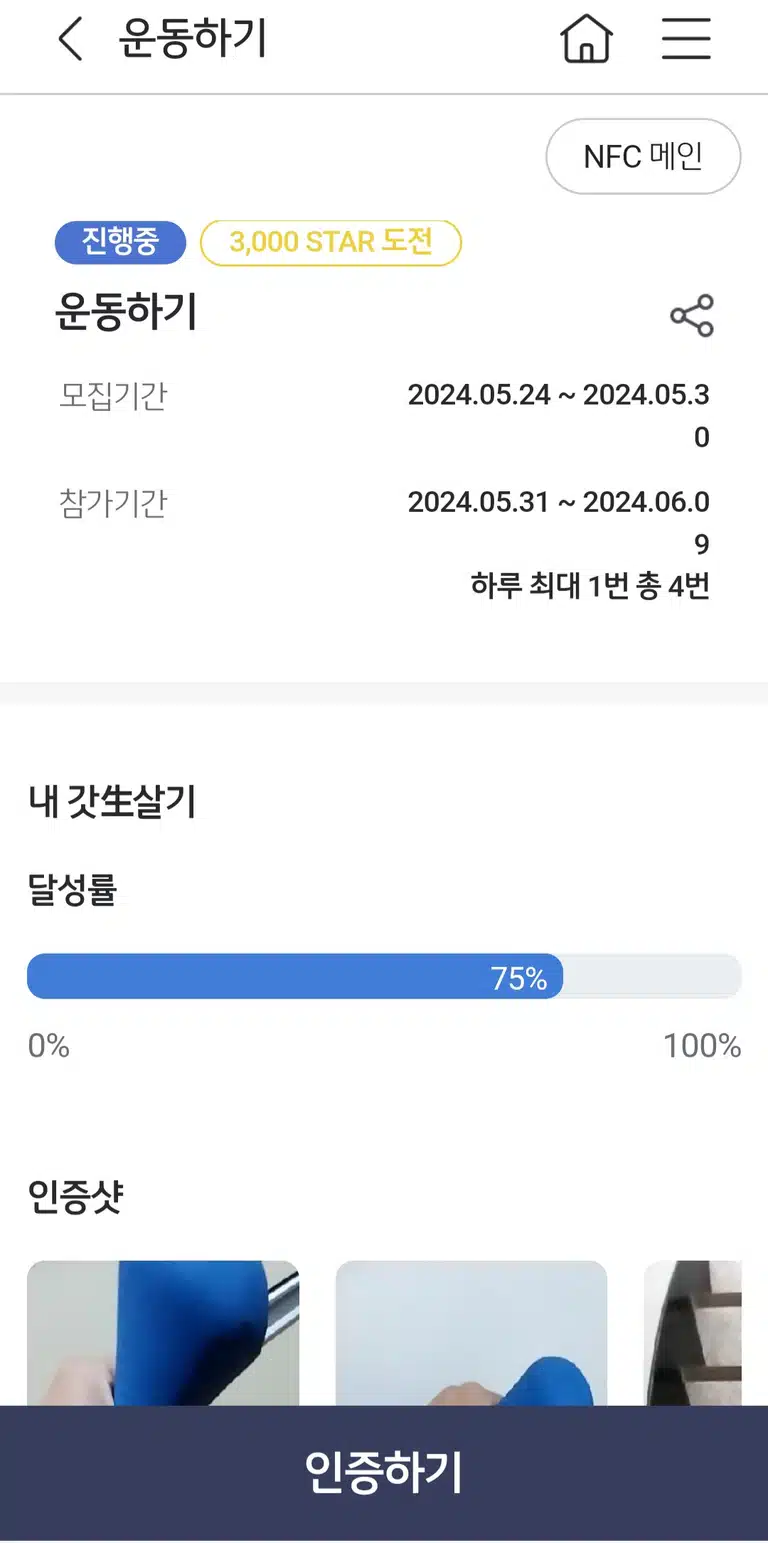This screenshot has width=768, height=1543.
Task: Tap the 운동하기 header title text
Action: [x=193, y=40]
